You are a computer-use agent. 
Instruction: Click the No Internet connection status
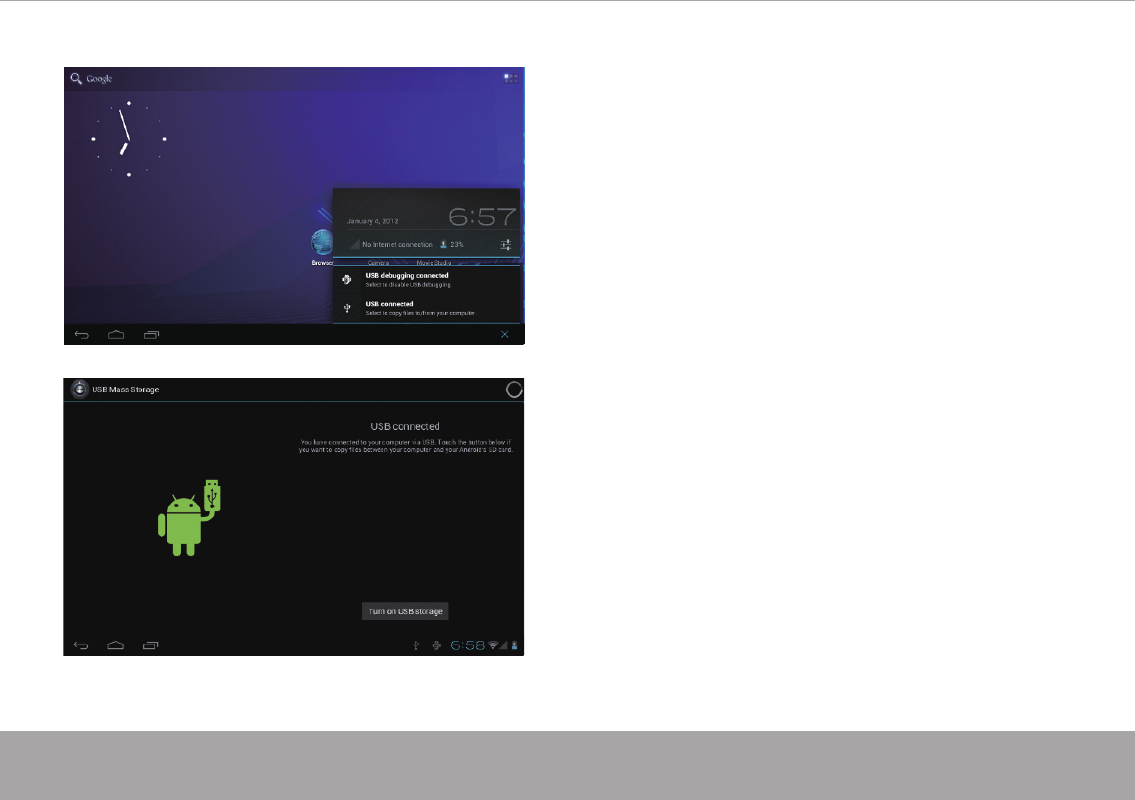(x=397, y=245)
